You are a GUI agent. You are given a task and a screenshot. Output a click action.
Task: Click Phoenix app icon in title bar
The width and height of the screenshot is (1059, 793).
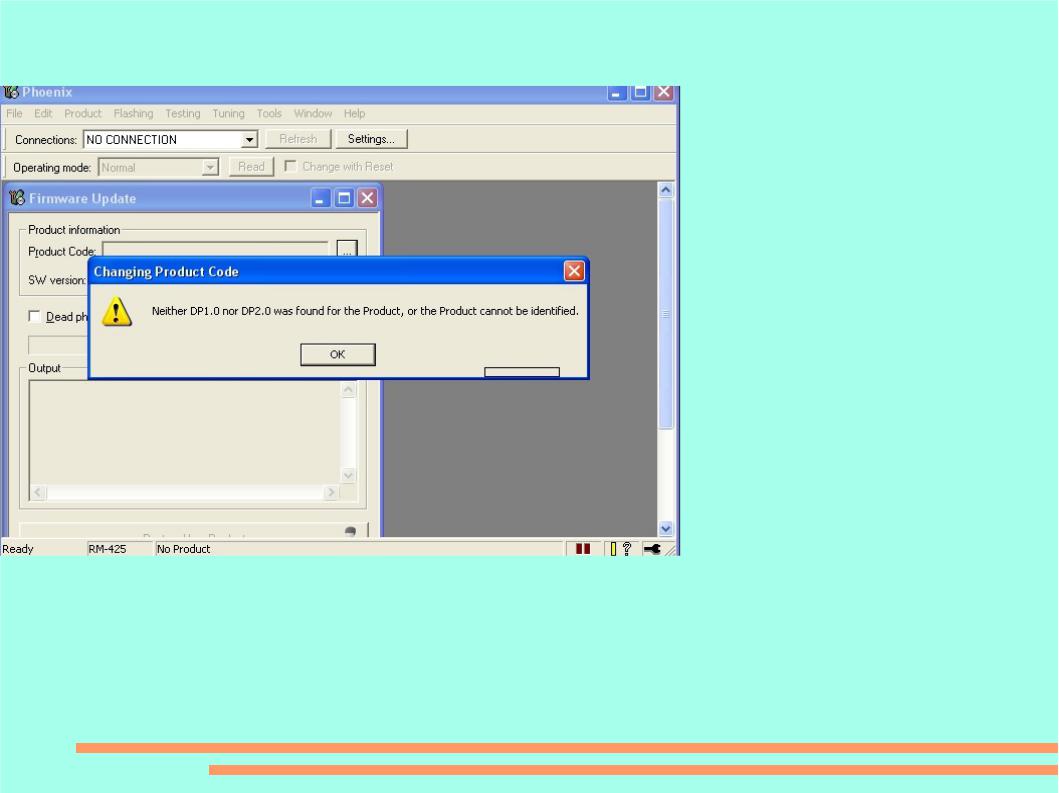click(10, 92)
